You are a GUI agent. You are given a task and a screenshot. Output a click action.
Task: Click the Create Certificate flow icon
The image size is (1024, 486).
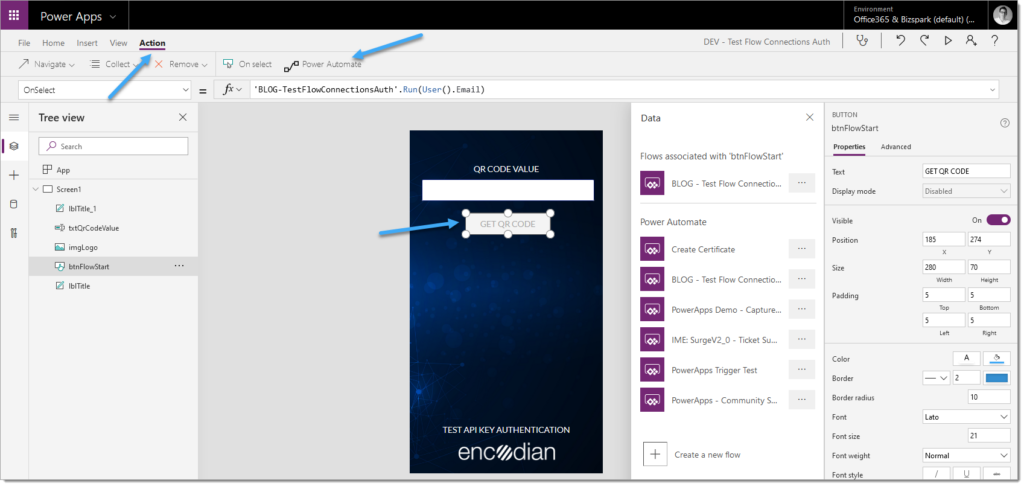(x=652, y=250)
